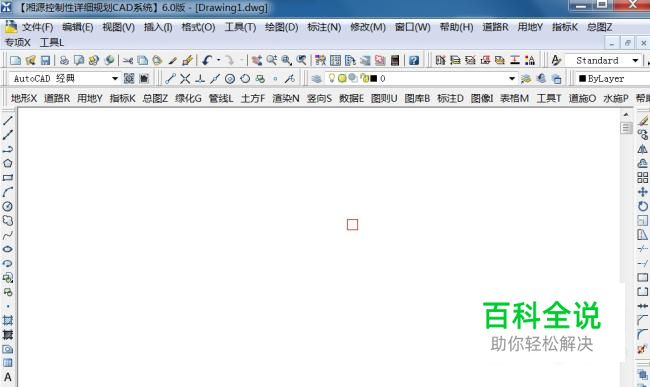Toggle layer 0 freeze sun icon
650x387 pixels.
coord(342,78)
